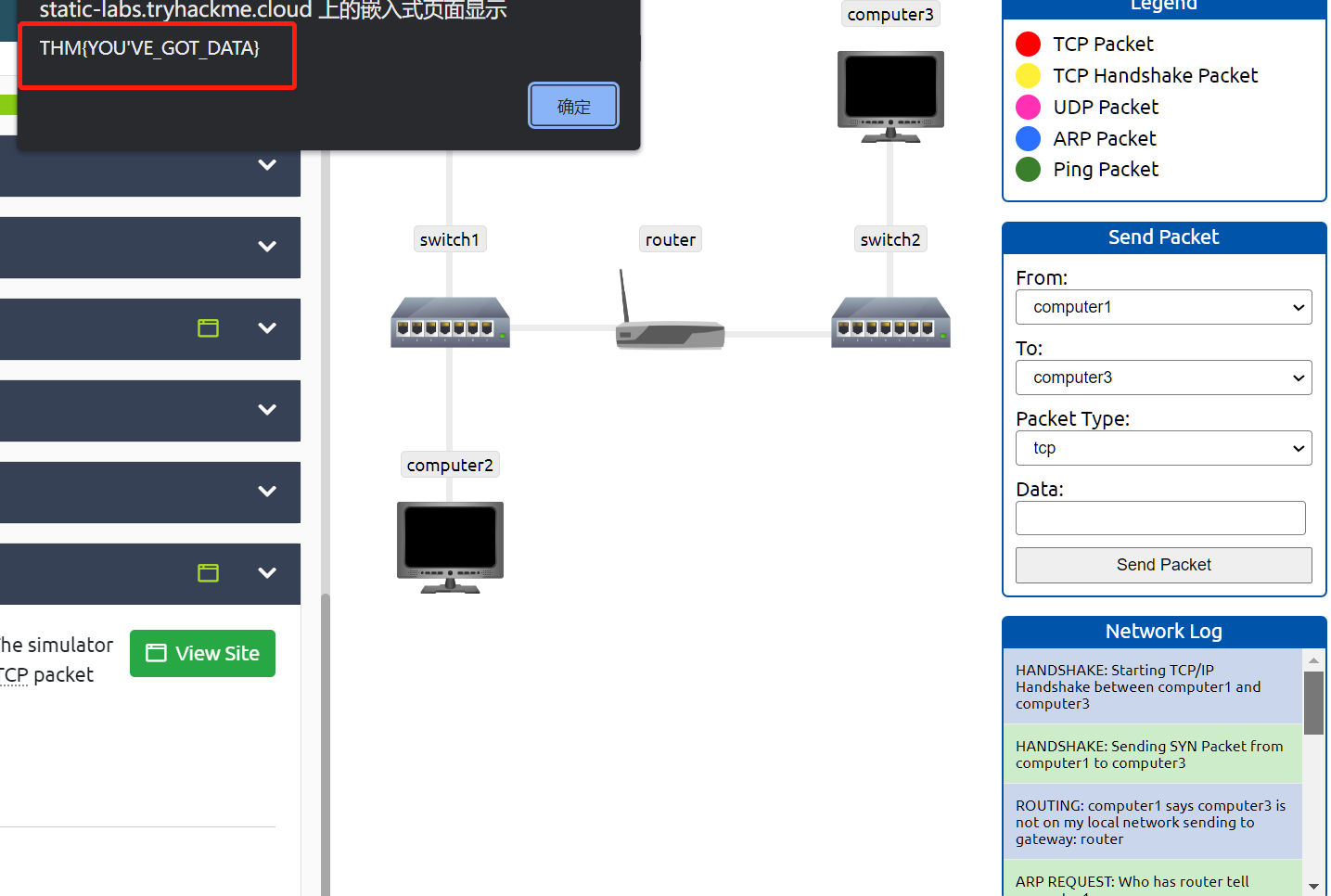Open the Packet Type tcp dropdown
1331x896 pixels.
coord(1163,448)
